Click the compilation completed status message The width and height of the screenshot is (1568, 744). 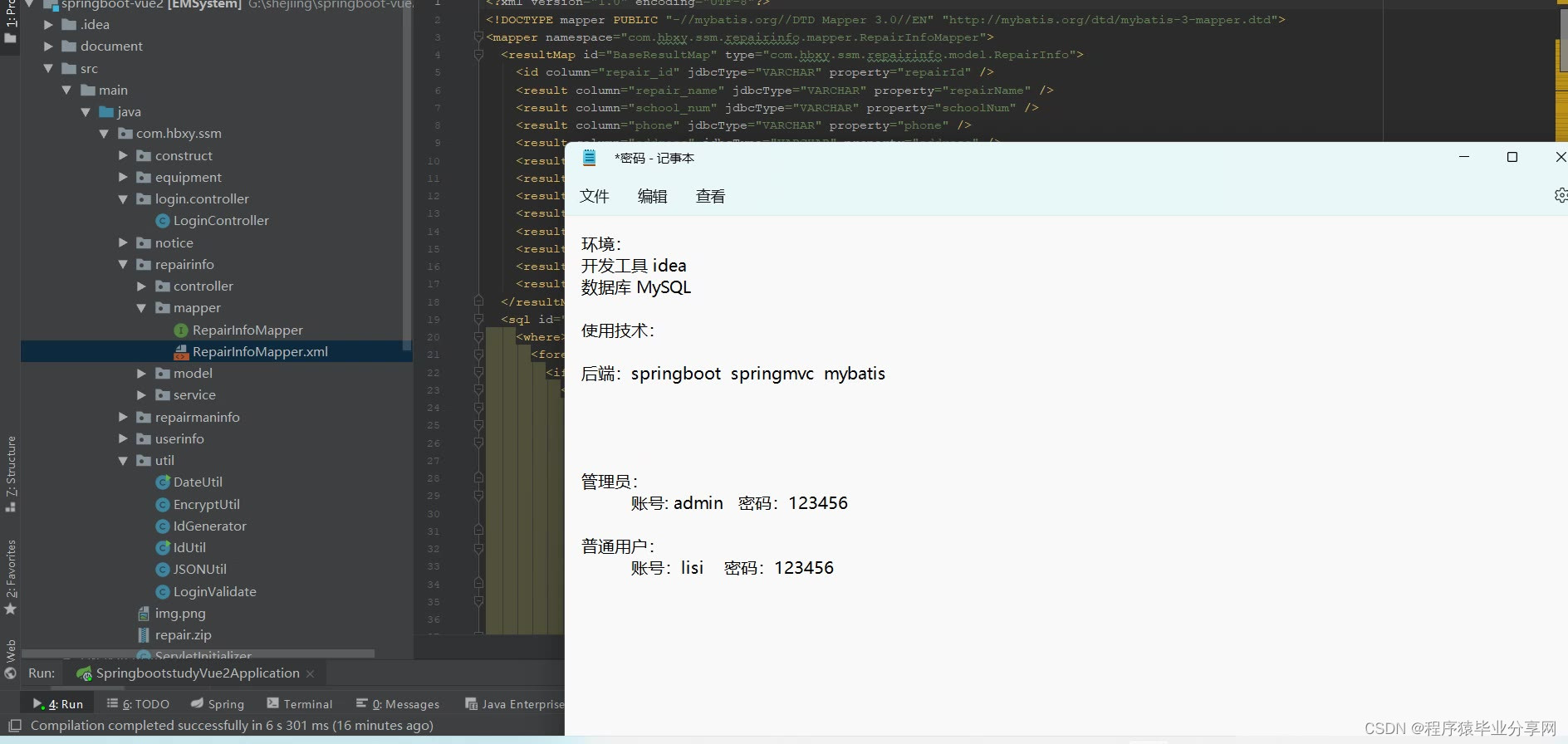[x=232, y=726]
